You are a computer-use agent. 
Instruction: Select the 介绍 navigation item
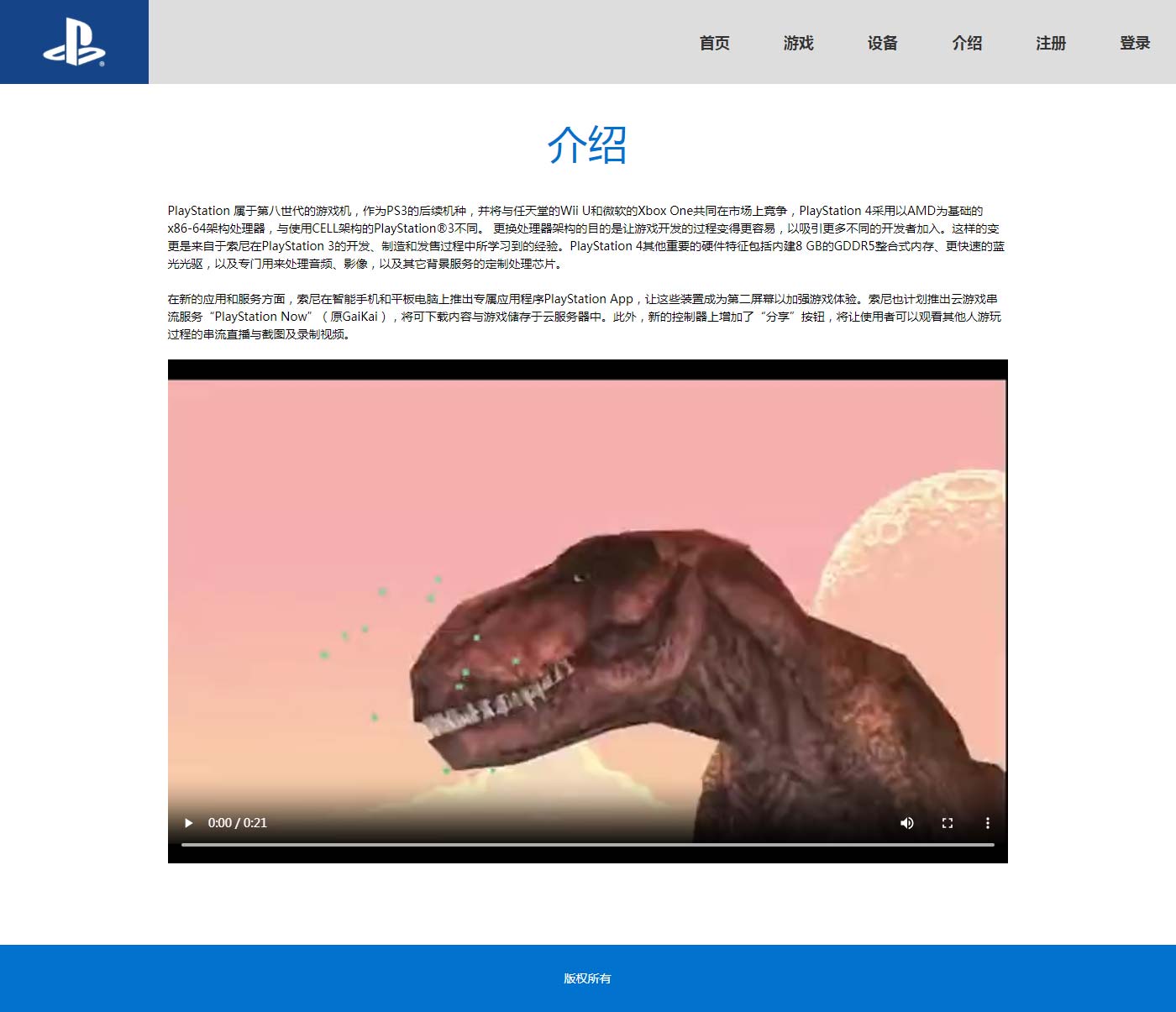(967, 43)
